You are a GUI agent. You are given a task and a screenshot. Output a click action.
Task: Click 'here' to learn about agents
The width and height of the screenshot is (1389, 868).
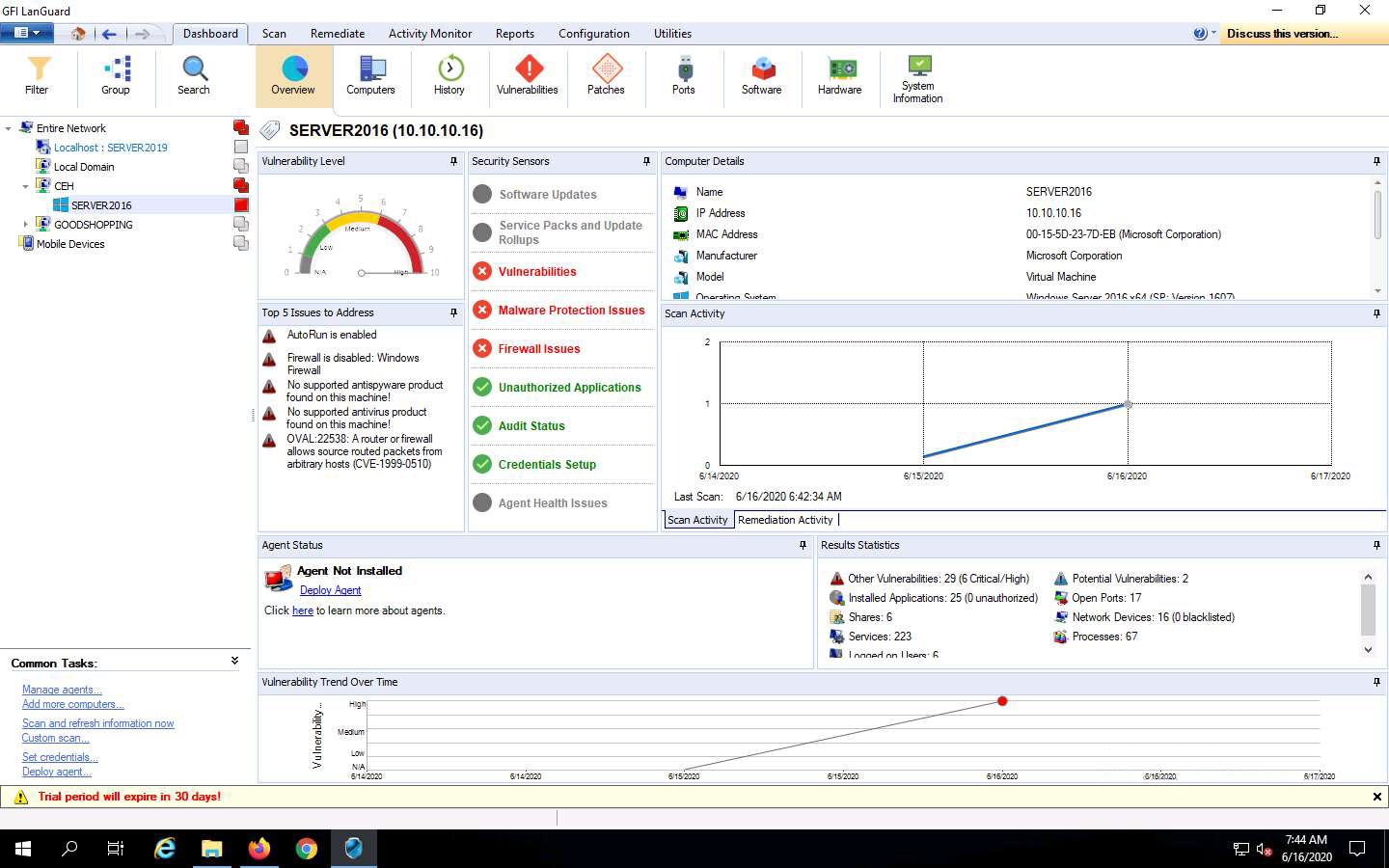pyautogui.click(x=303, y=610)
